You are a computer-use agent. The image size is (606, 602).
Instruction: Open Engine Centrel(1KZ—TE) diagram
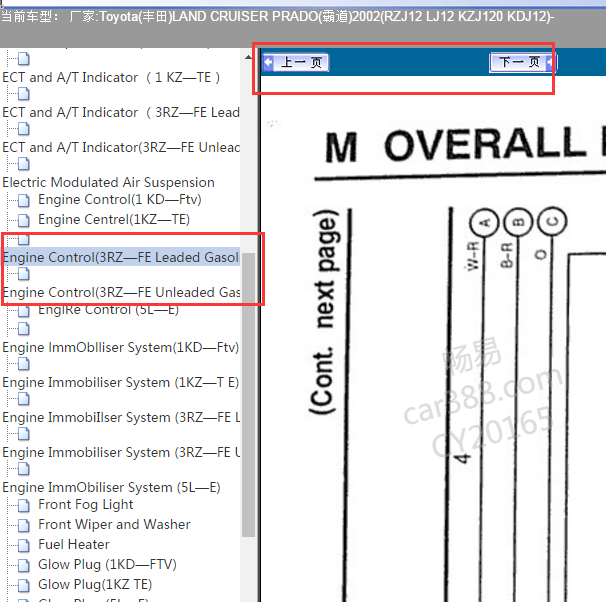(x=114, y=220)
